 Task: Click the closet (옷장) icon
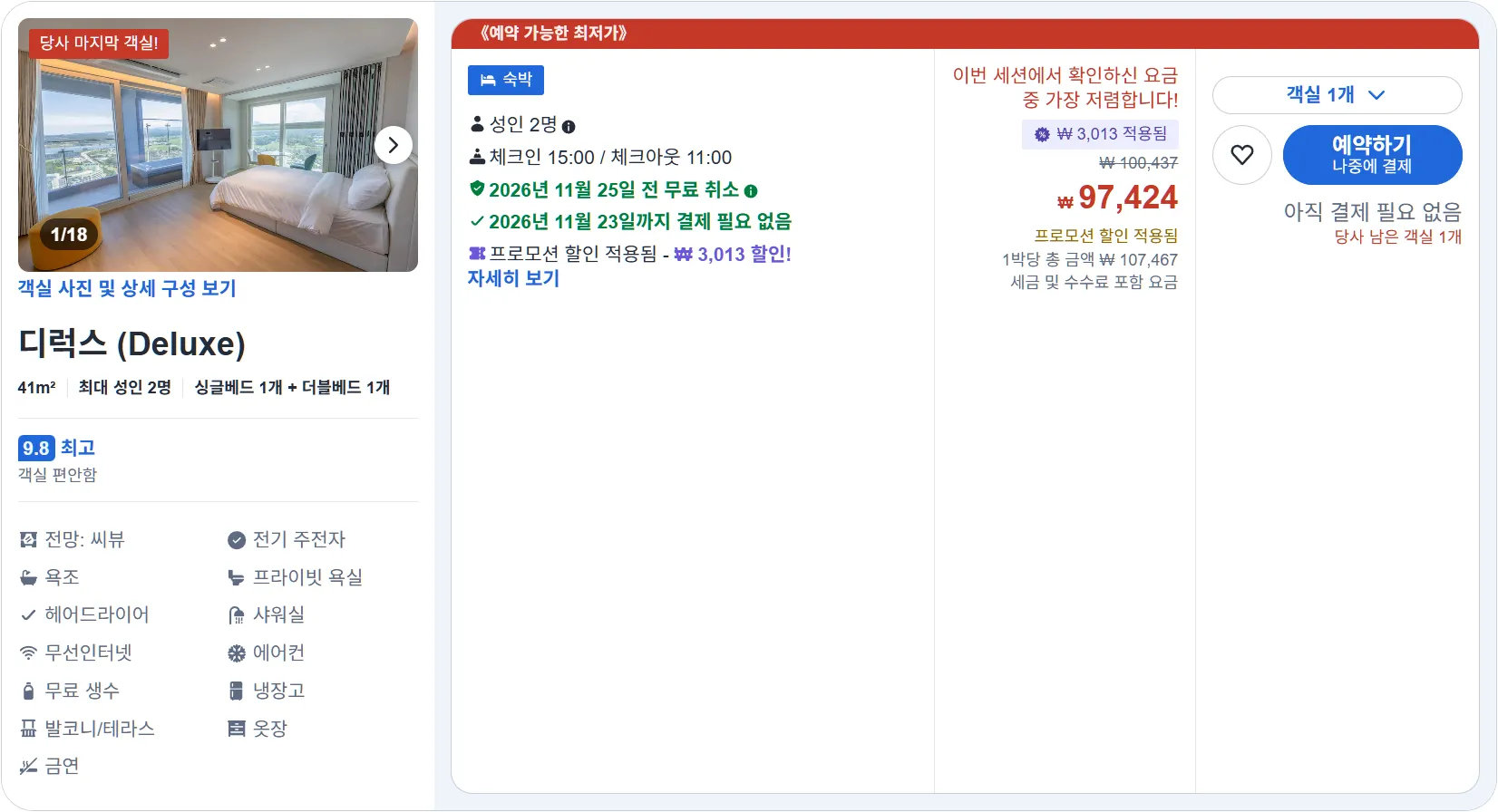pos(236,729)
